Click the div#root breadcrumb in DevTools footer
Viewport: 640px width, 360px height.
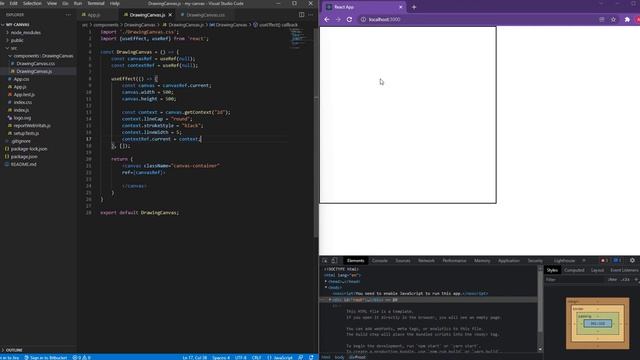pos(357,357)
